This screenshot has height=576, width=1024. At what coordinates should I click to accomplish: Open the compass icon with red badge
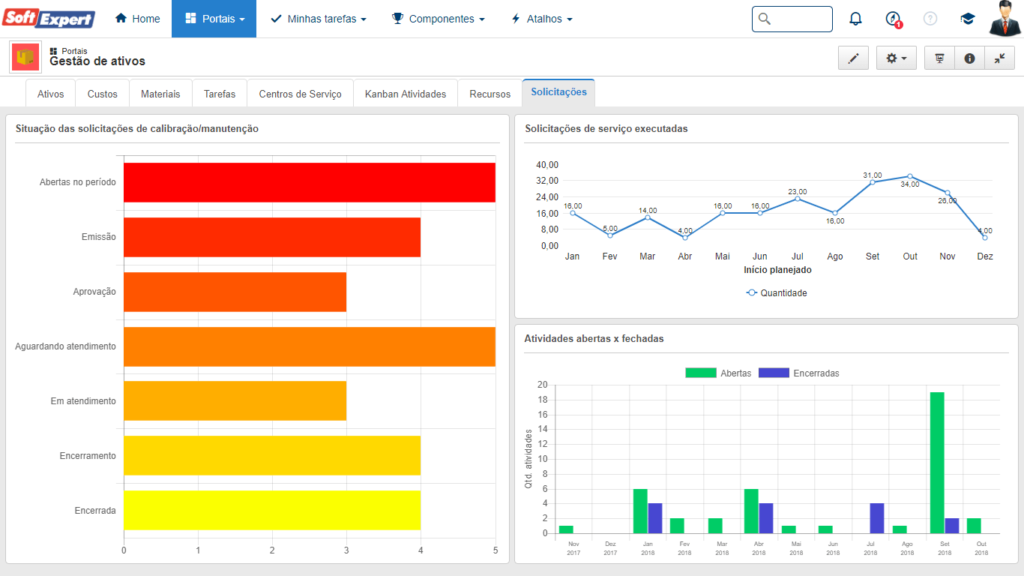coord(893,19)
